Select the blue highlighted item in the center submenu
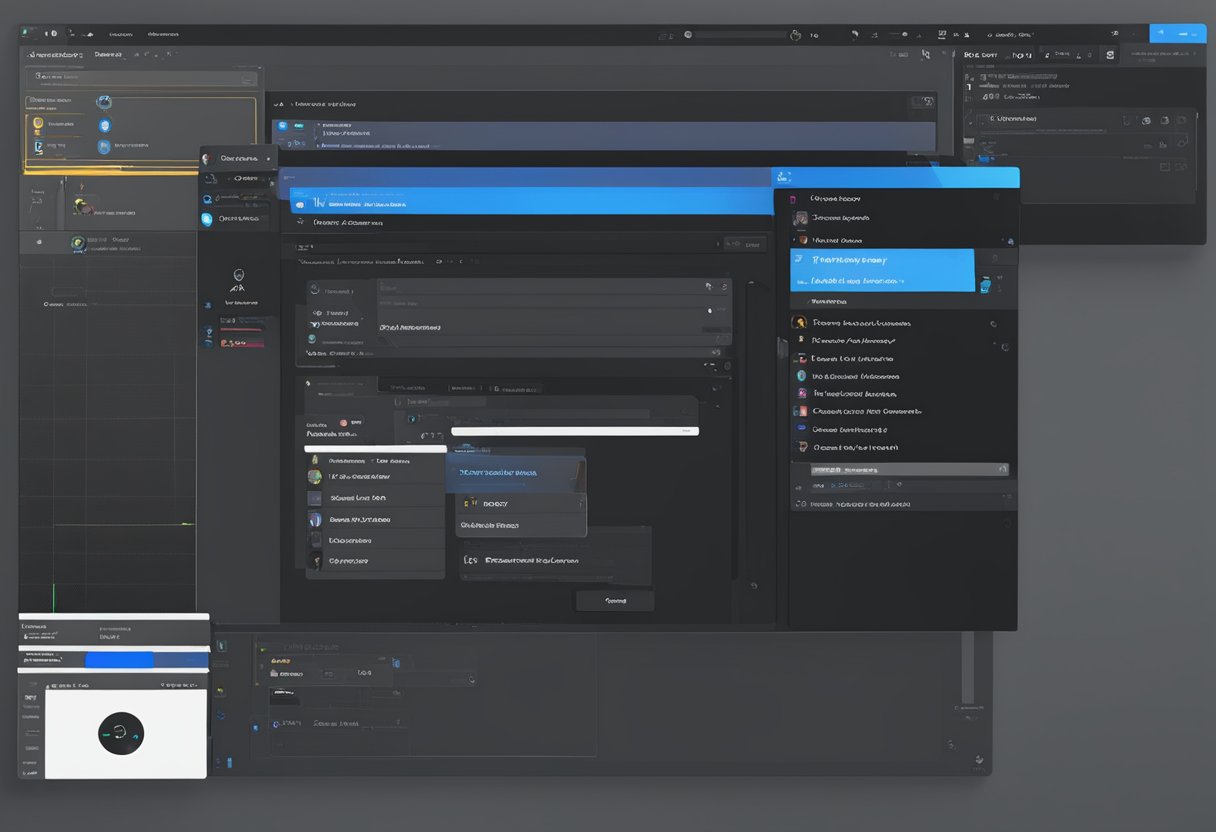 point(515,473)
